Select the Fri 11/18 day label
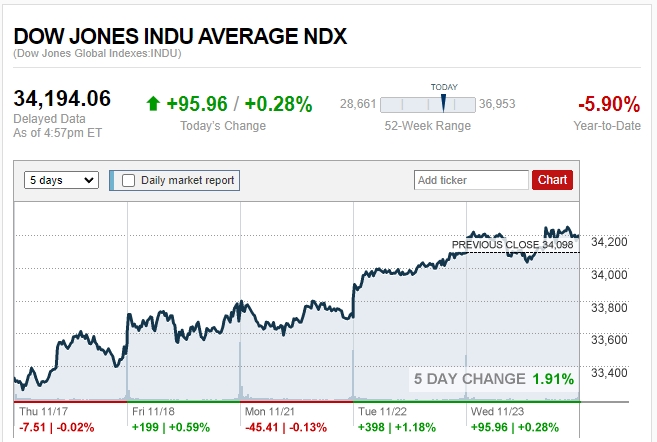The image size is (657, 442). tap(152, 410)
